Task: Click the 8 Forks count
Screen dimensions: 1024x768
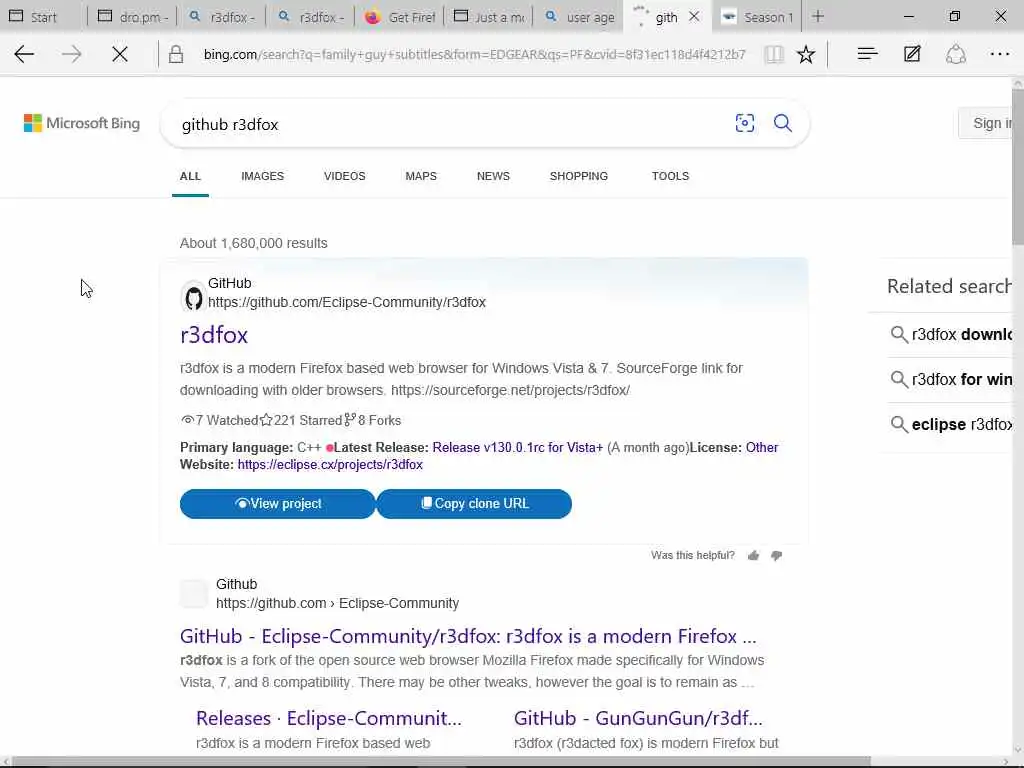Action: [x=373, y=421]
